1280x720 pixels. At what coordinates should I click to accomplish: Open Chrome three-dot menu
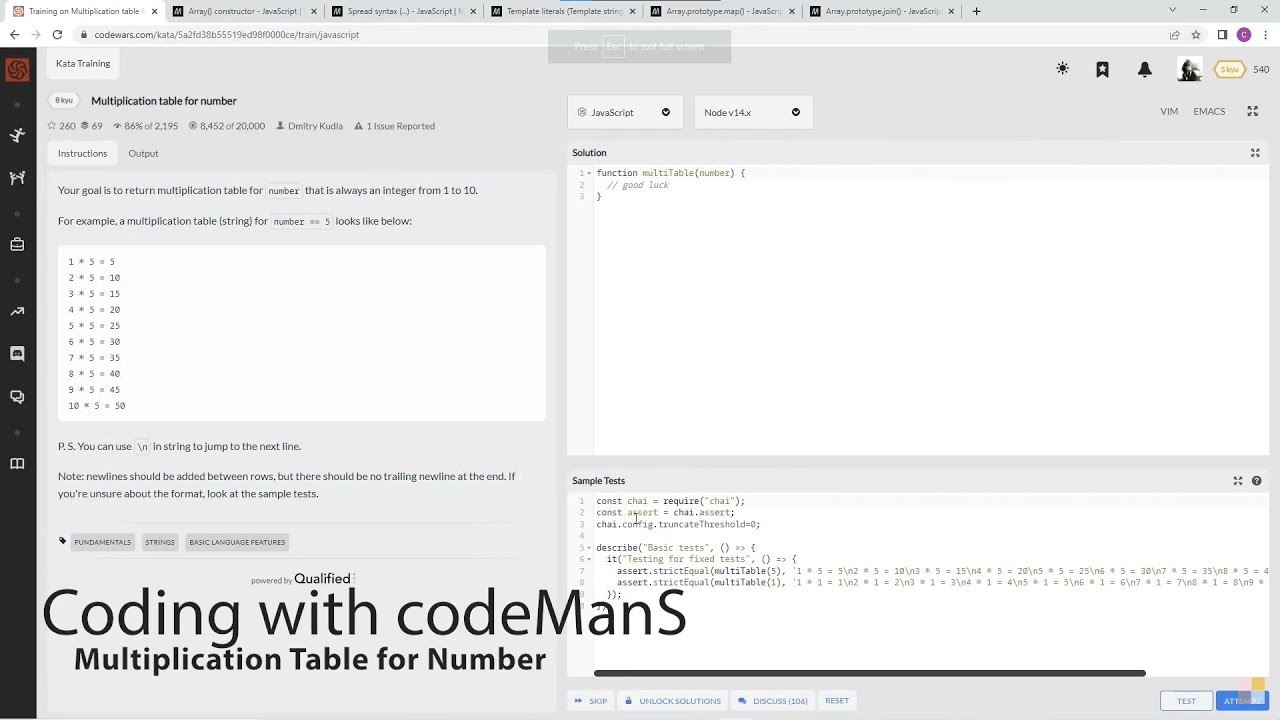(x=1265, y=34)
